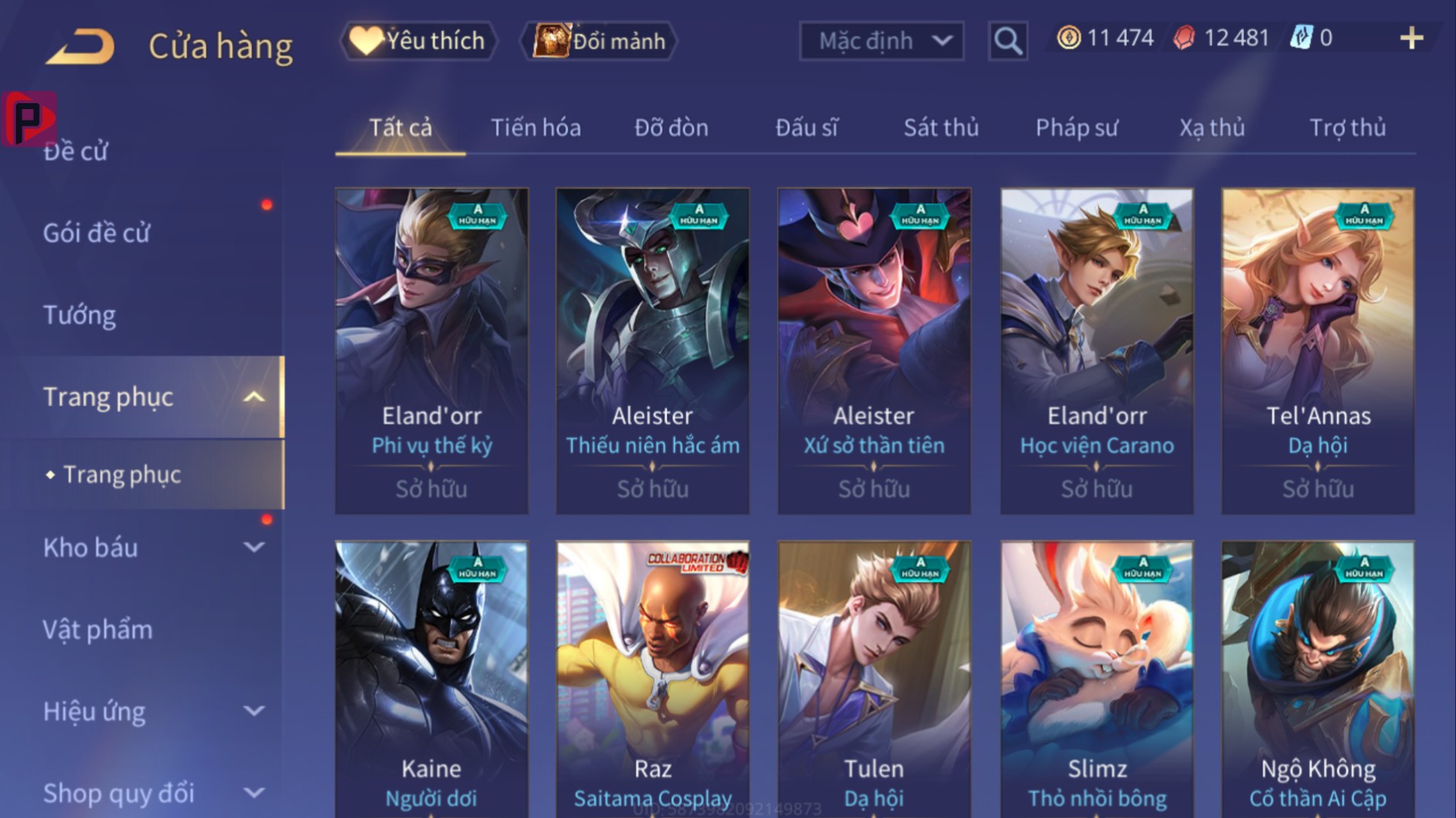Expand the Hiệu ứng sidebar section
Viewport: 1456px width, 818px height.
coord(253,711)
